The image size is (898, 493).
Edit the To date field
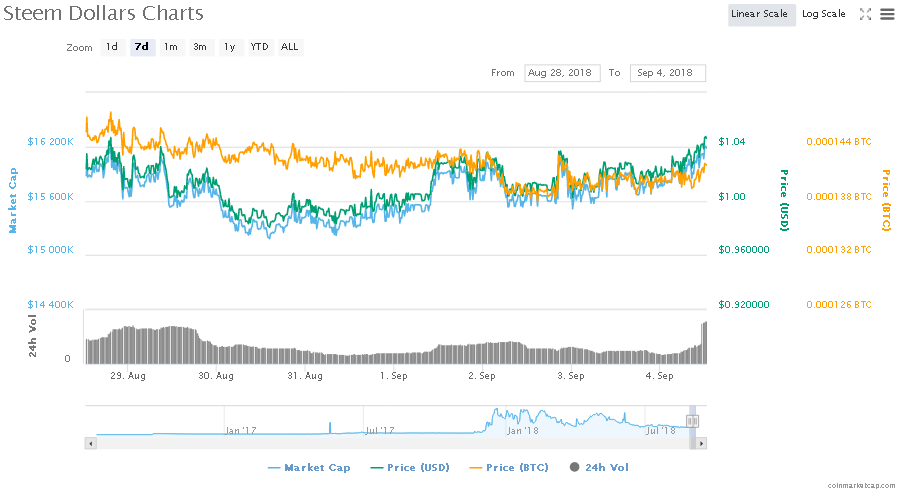coord(667,73)
